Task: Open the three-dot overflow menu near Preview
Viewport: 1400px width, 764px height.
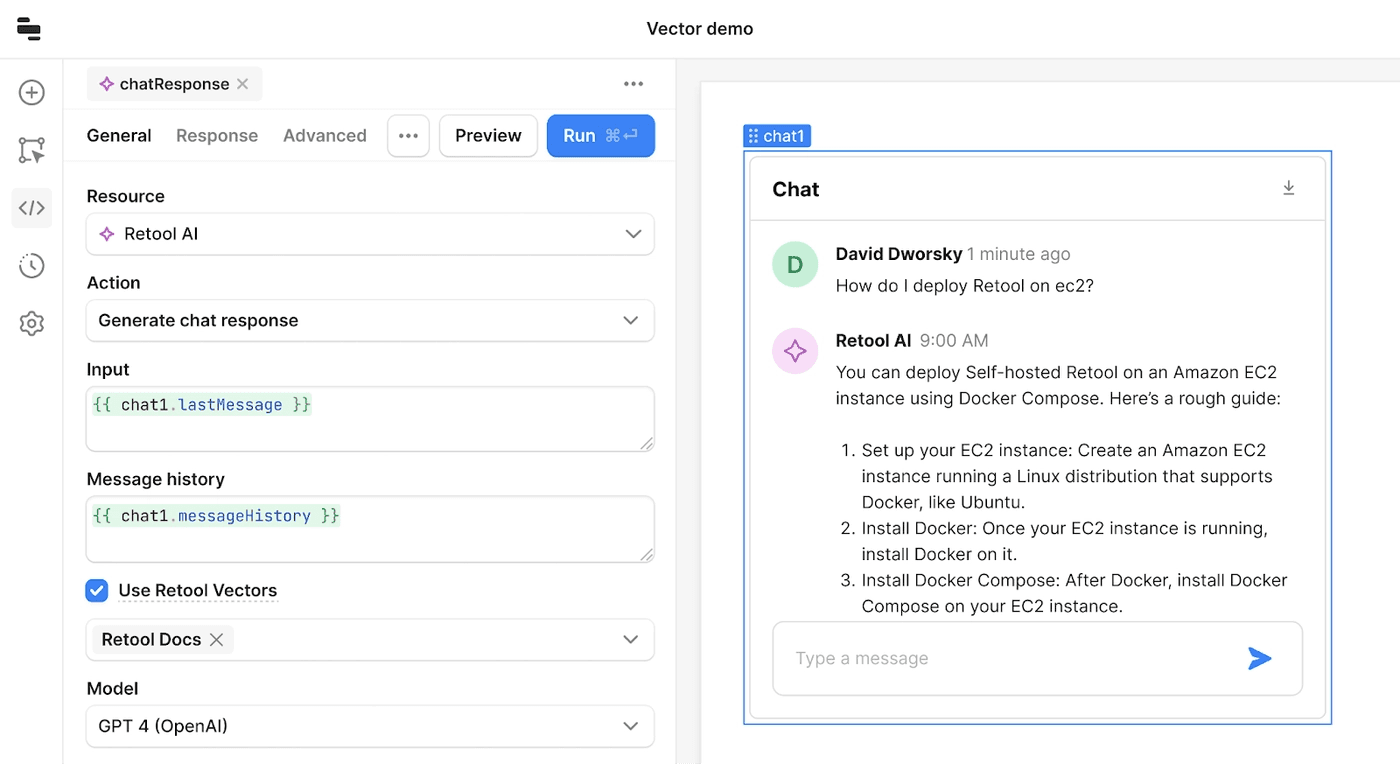Action: 408,135
